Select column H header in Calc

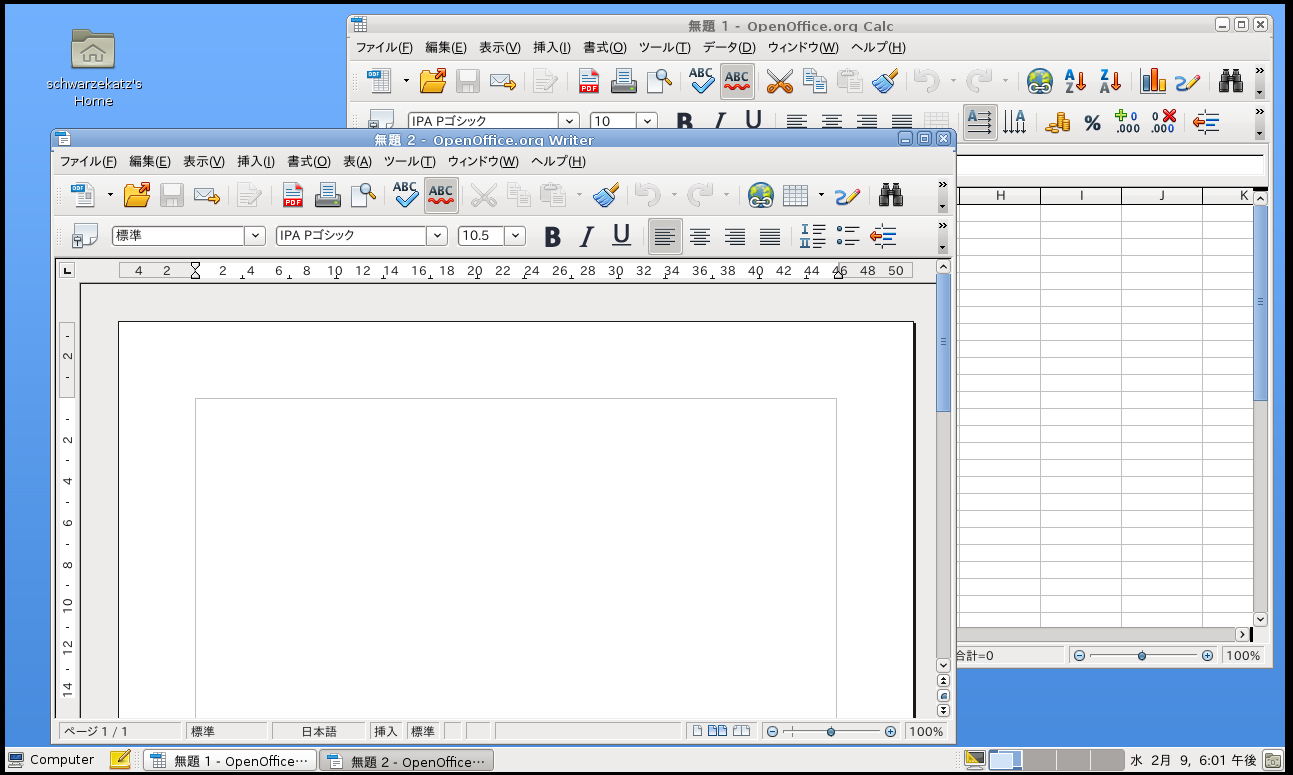[x=1000, y=196]
